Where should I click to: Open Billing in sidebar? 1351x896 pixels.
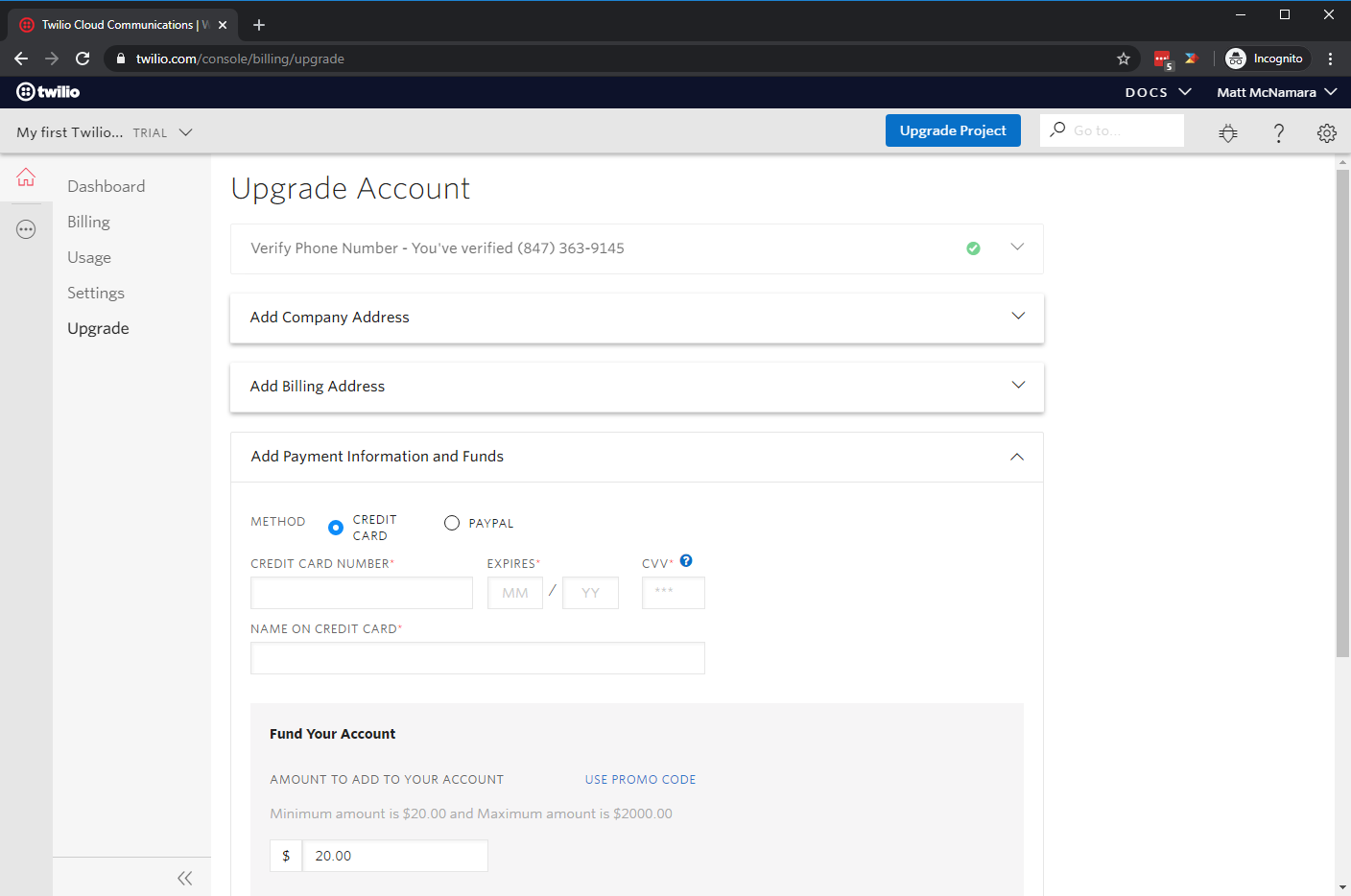[88, 222]
